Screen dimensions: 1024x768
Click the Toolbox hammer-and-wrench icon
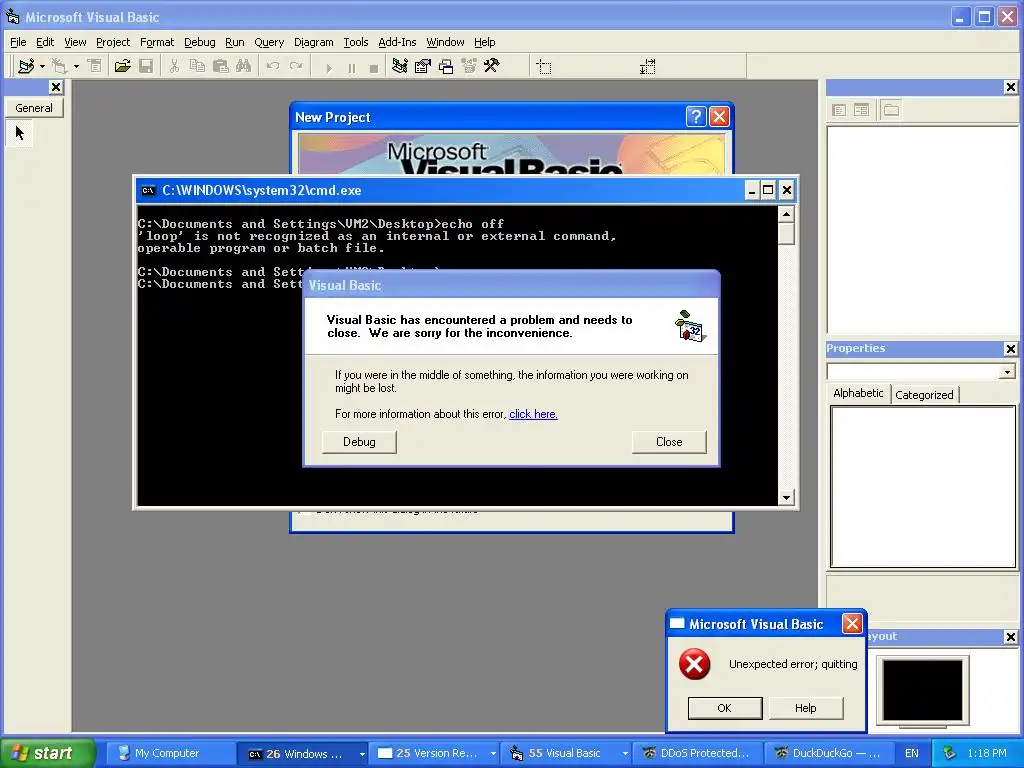[492, 66]
